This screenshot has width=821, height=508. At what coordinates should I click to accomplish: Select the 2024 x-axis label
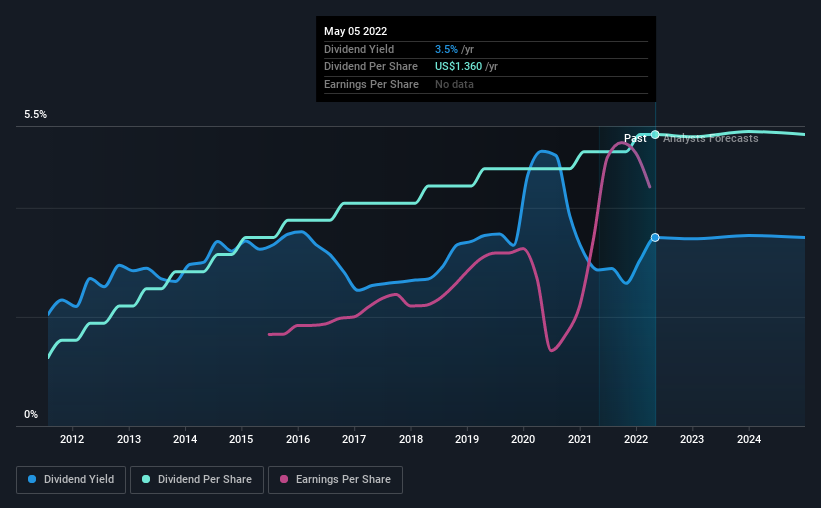pos(749,439)
